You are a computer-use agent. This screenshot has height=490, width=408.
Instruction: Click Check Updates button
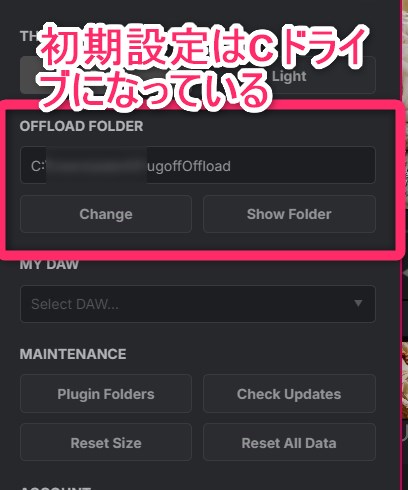(x=289, y=394)
